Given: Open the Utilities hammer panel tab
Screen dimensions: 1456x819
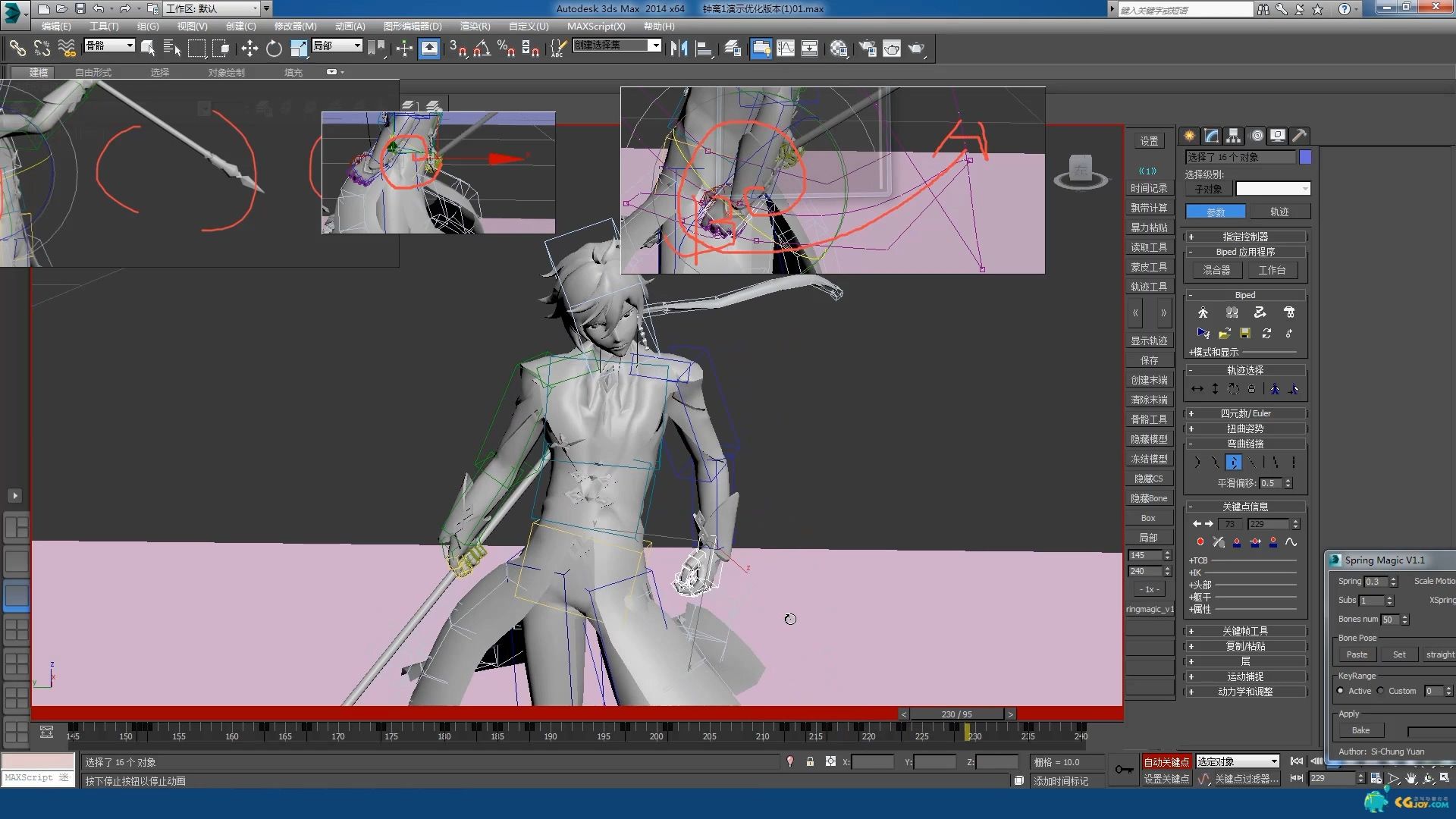Looking at the screenshot, I should pos(1299,136).
